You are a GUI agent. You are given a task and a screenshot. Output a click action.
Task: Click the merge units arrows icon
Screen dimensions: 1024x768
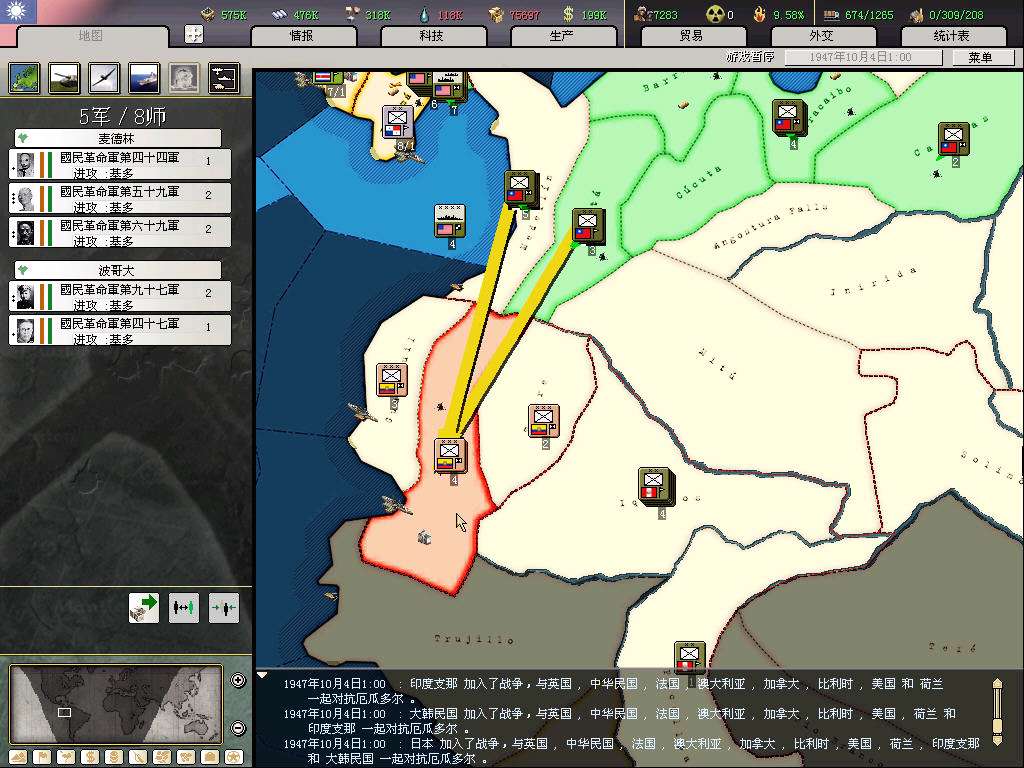pyautogui.click(x=224, y=607)
